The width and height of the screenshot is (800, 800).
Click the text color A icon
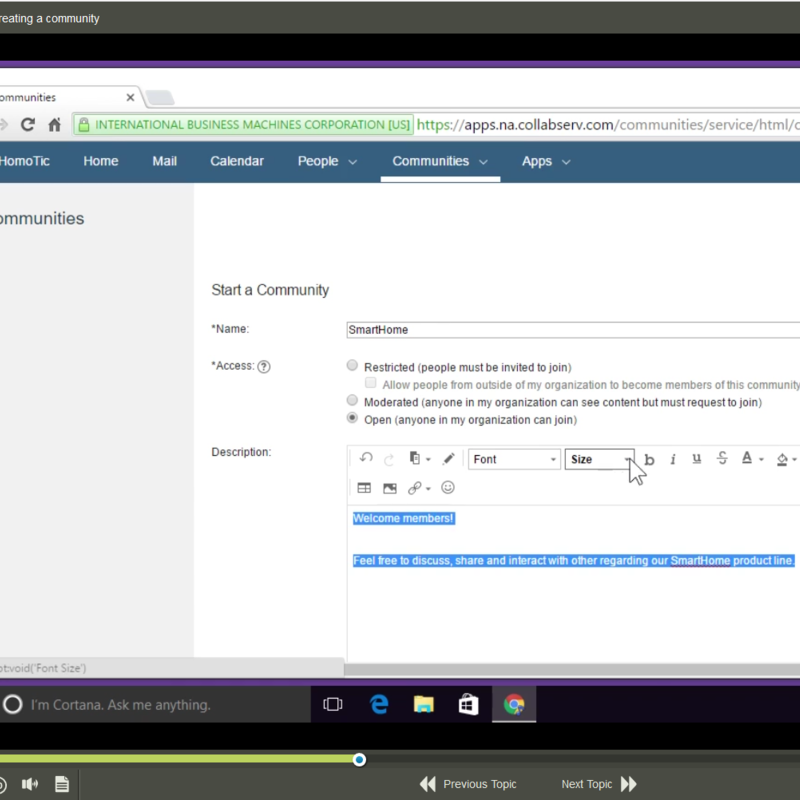click(746, 458)
